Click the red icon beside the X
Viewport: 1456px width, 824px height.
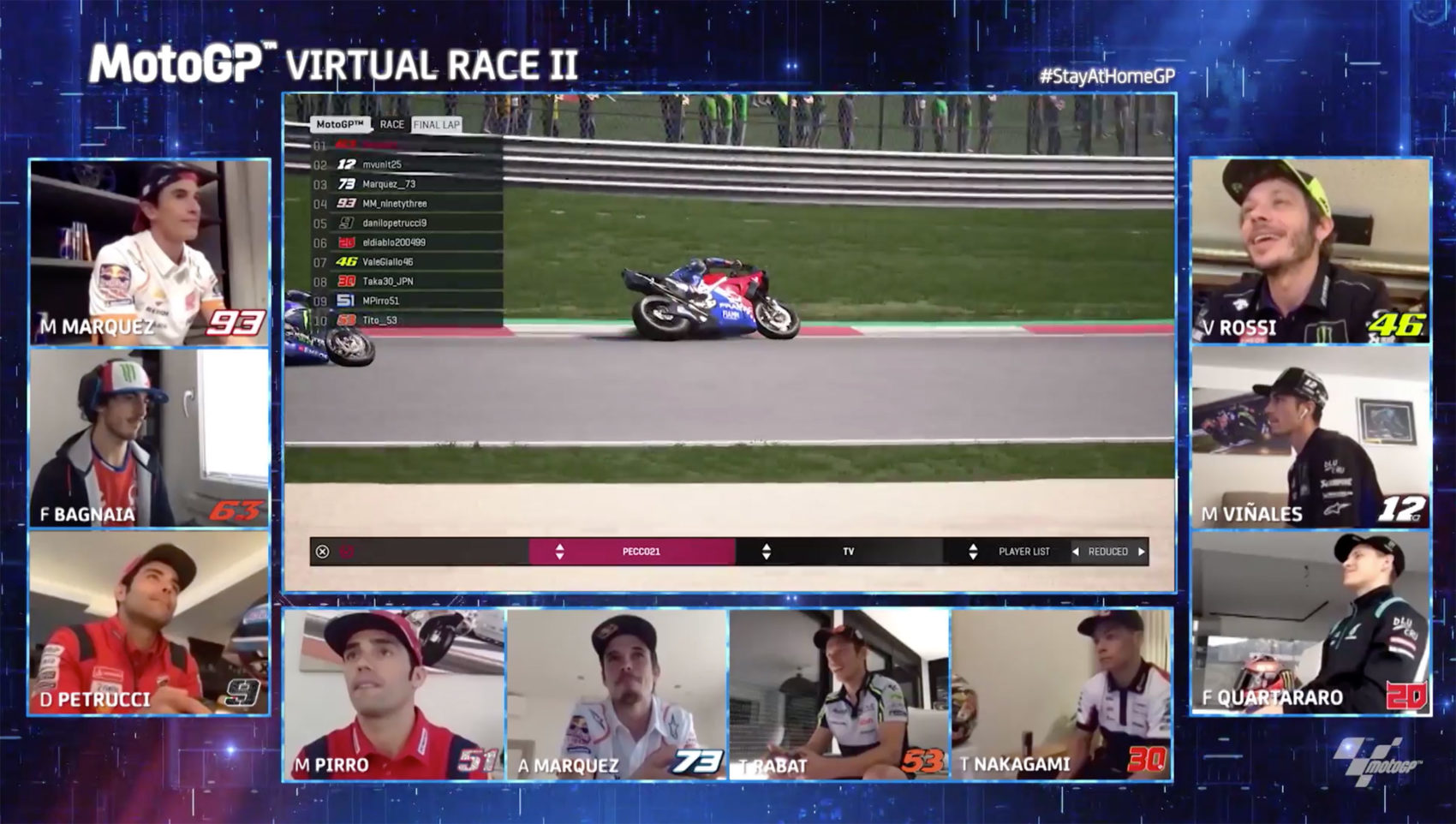(x=346, y=552)
